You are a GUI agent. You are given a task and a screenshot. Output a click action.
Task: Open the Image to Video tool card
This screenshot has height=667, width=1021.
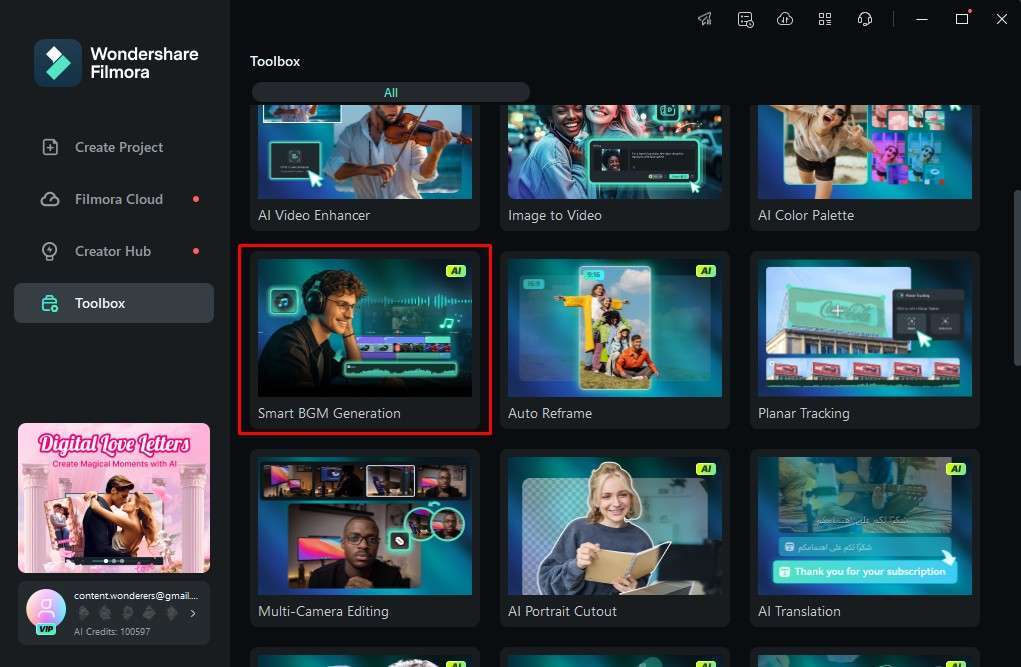click(x=615, y=167)
